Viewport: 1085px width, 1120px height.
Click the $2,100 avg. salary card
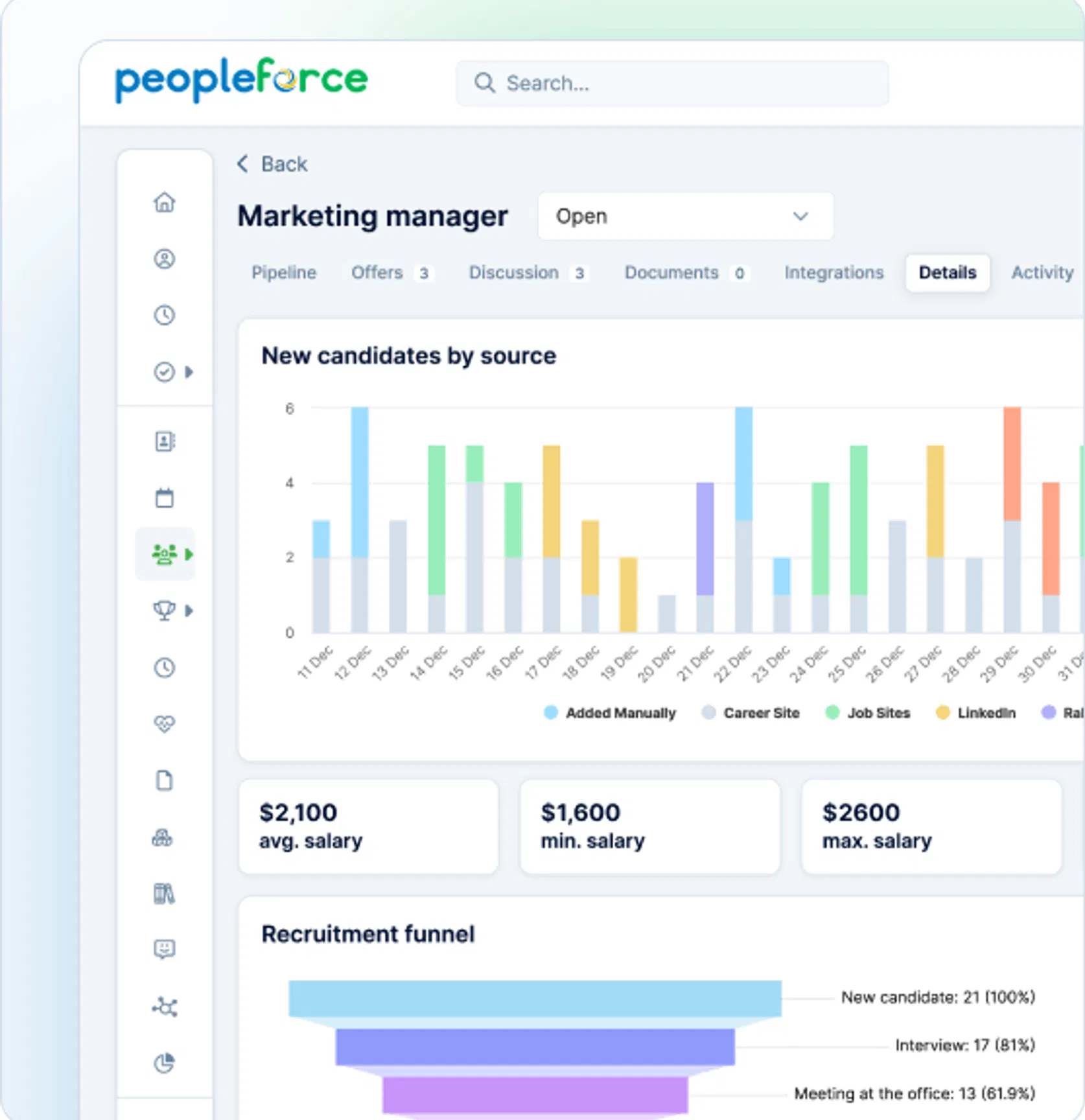coord(369,827)
